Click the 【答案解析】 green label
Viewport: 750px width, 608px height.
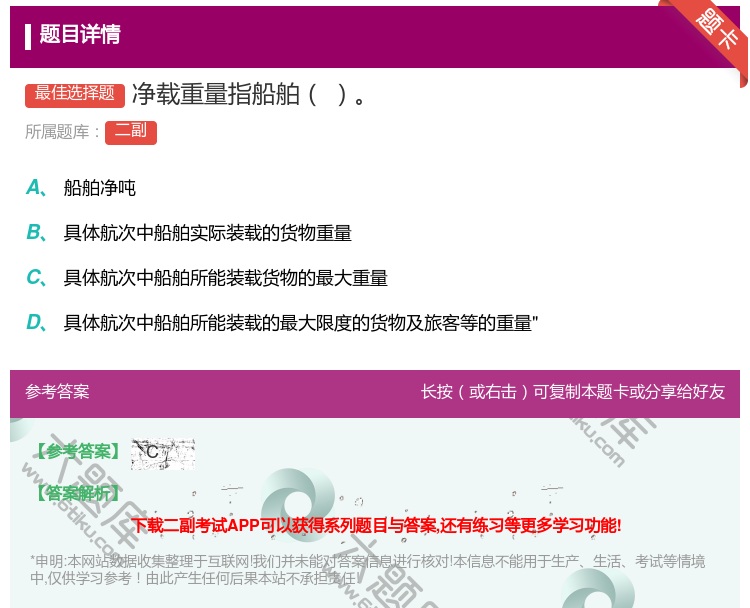(x=79, y=493)
